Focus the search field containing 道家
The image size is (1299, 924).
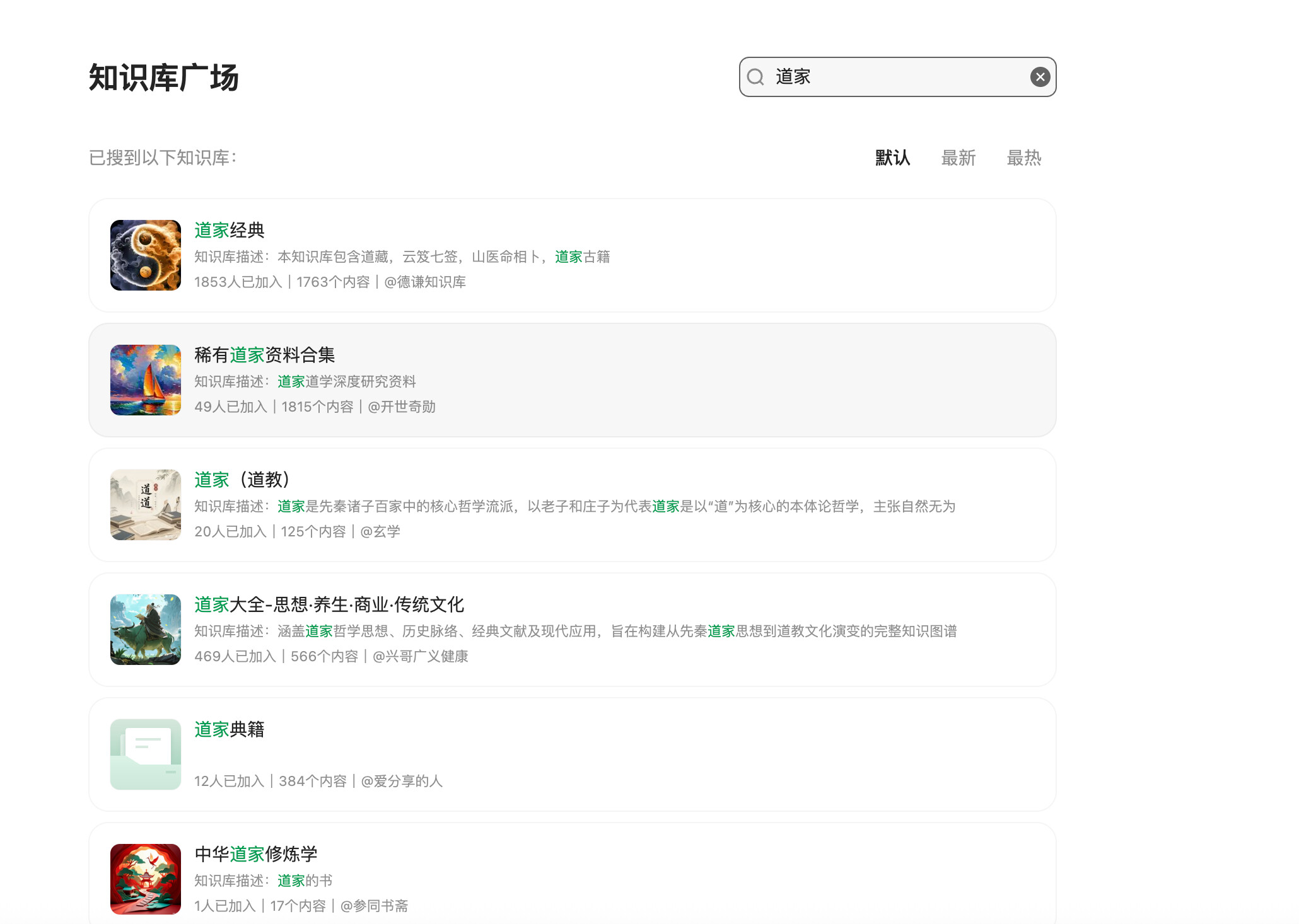pos(897,77)
